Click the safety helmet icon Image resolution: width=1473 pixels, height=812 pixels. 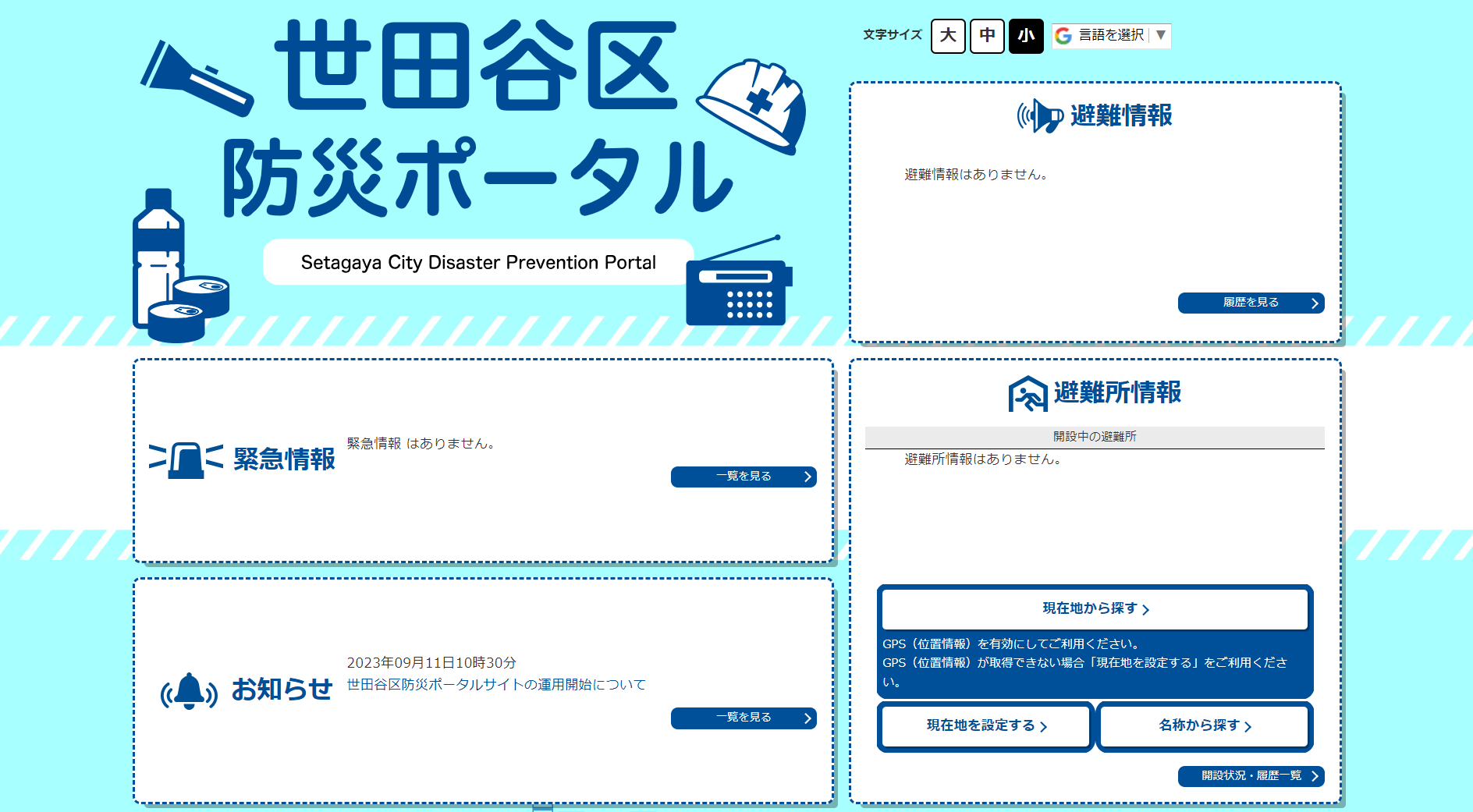coord(752,106)
